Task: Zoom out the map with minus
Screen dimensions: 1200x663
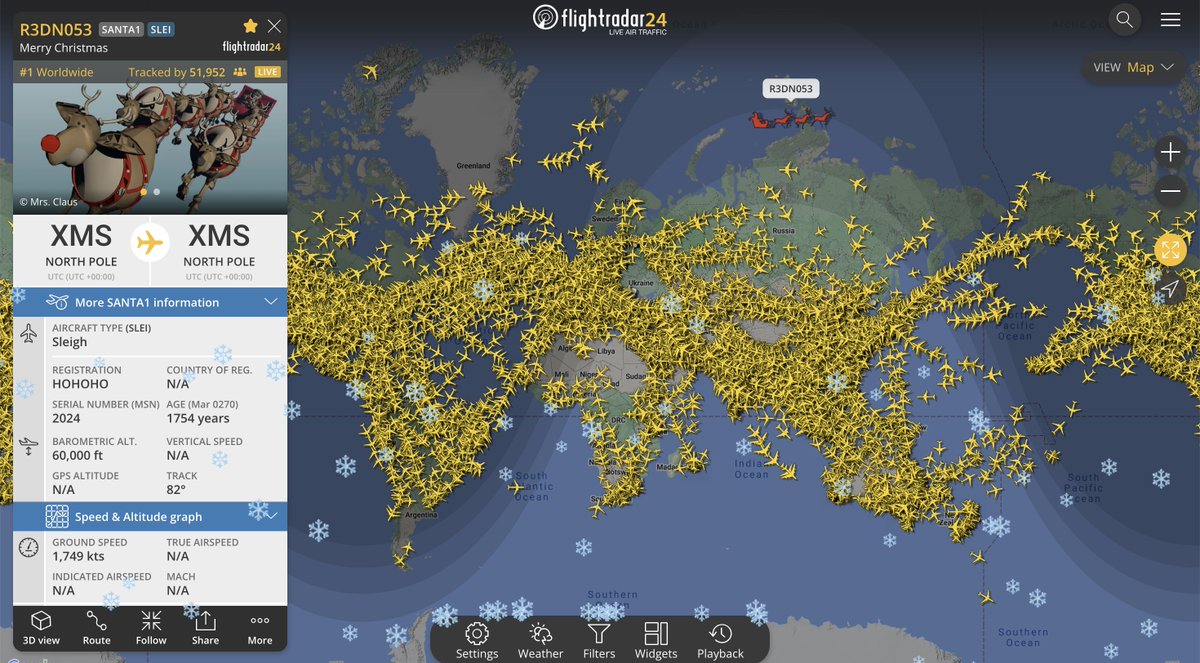Action: (1170, 190)
